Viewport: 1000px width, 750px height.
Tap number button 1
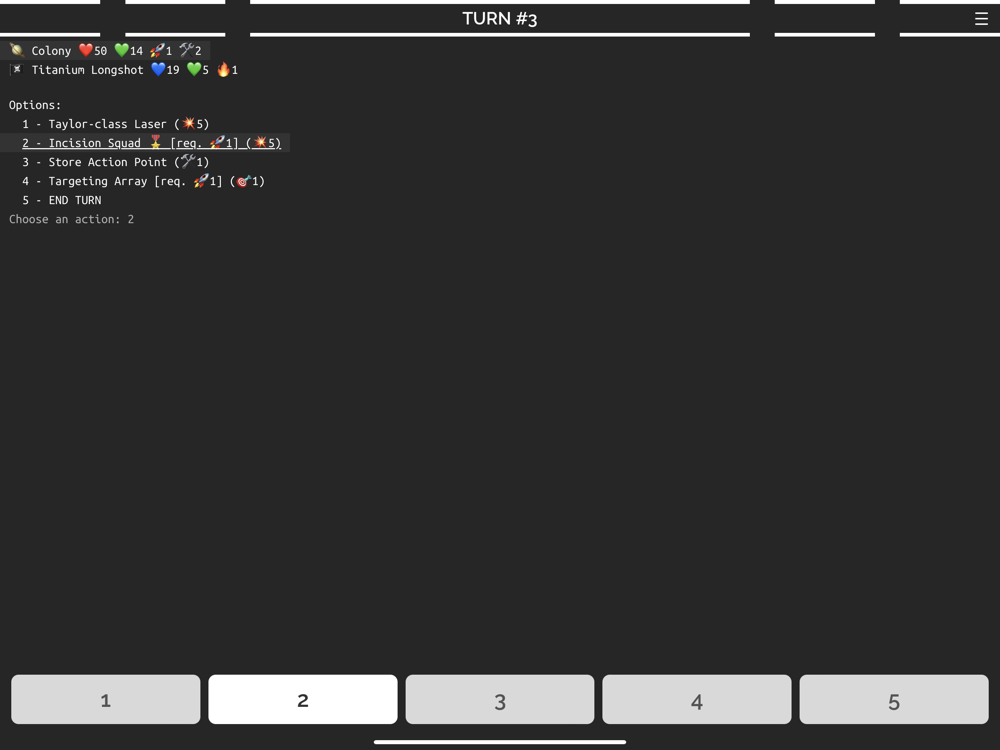pos(106,700)
